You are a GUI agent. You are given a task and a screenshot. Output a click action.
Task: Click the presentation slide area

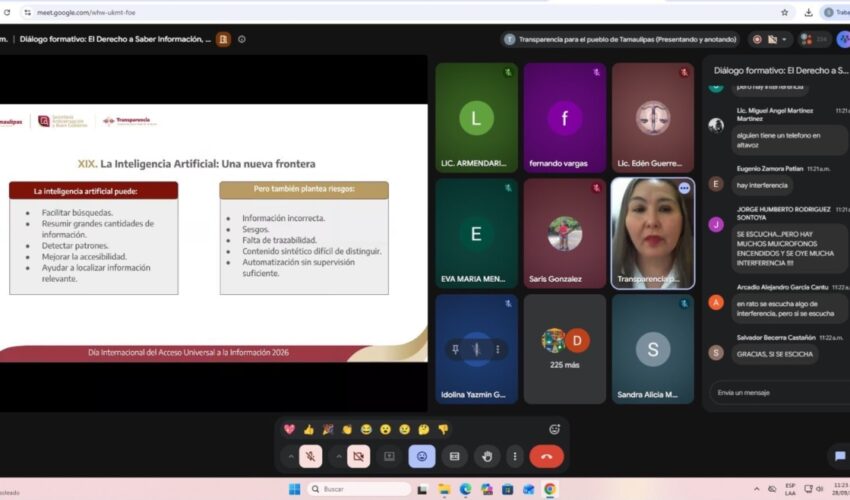[x=214, y=233]
